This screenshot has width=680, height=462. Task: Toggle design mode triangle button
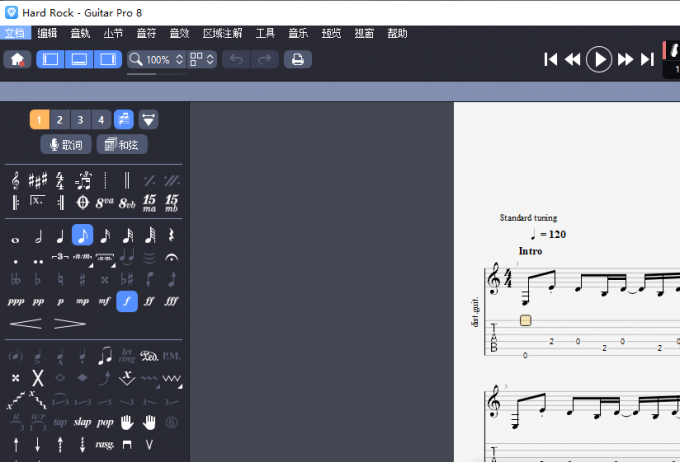[148, 120]
